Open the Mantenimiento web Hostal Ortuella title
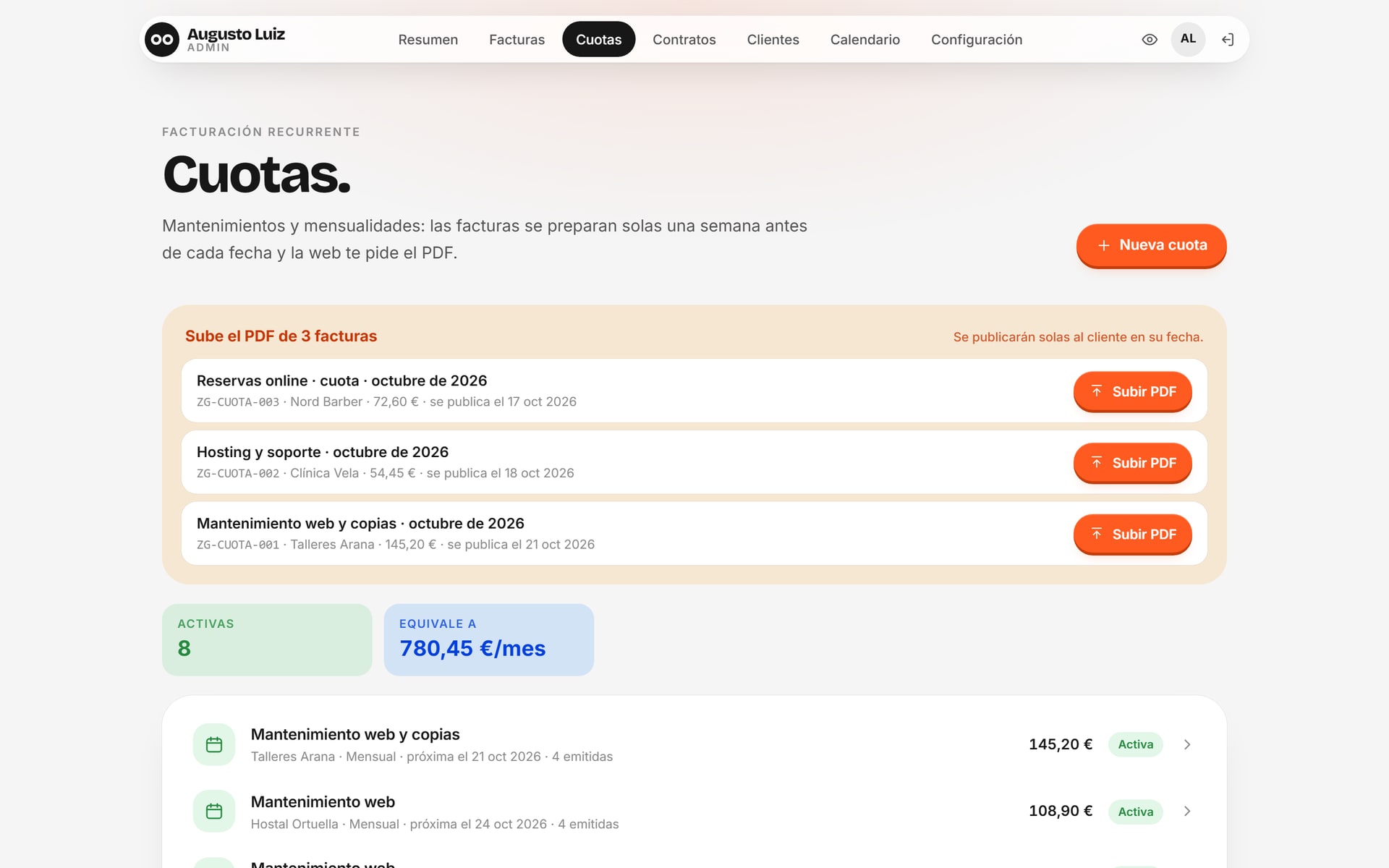This screenshot has width=1389, height=868. click(x=323, y=801)
